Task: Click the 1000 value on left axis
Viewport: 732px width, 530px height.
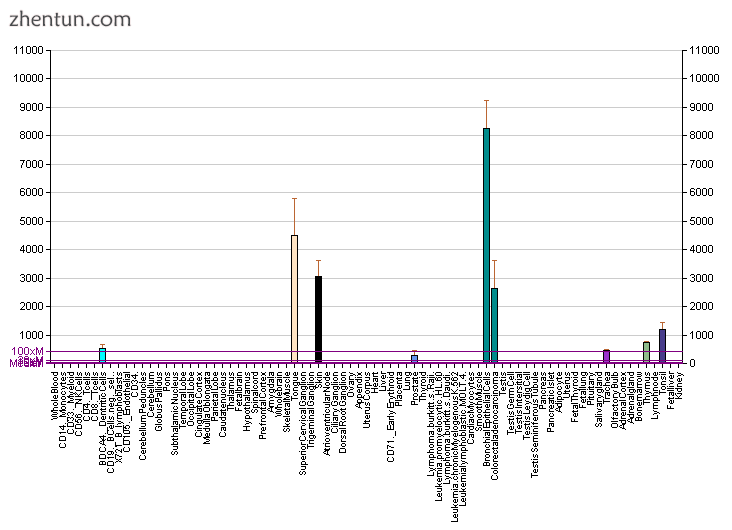Action: click(31, 335)
